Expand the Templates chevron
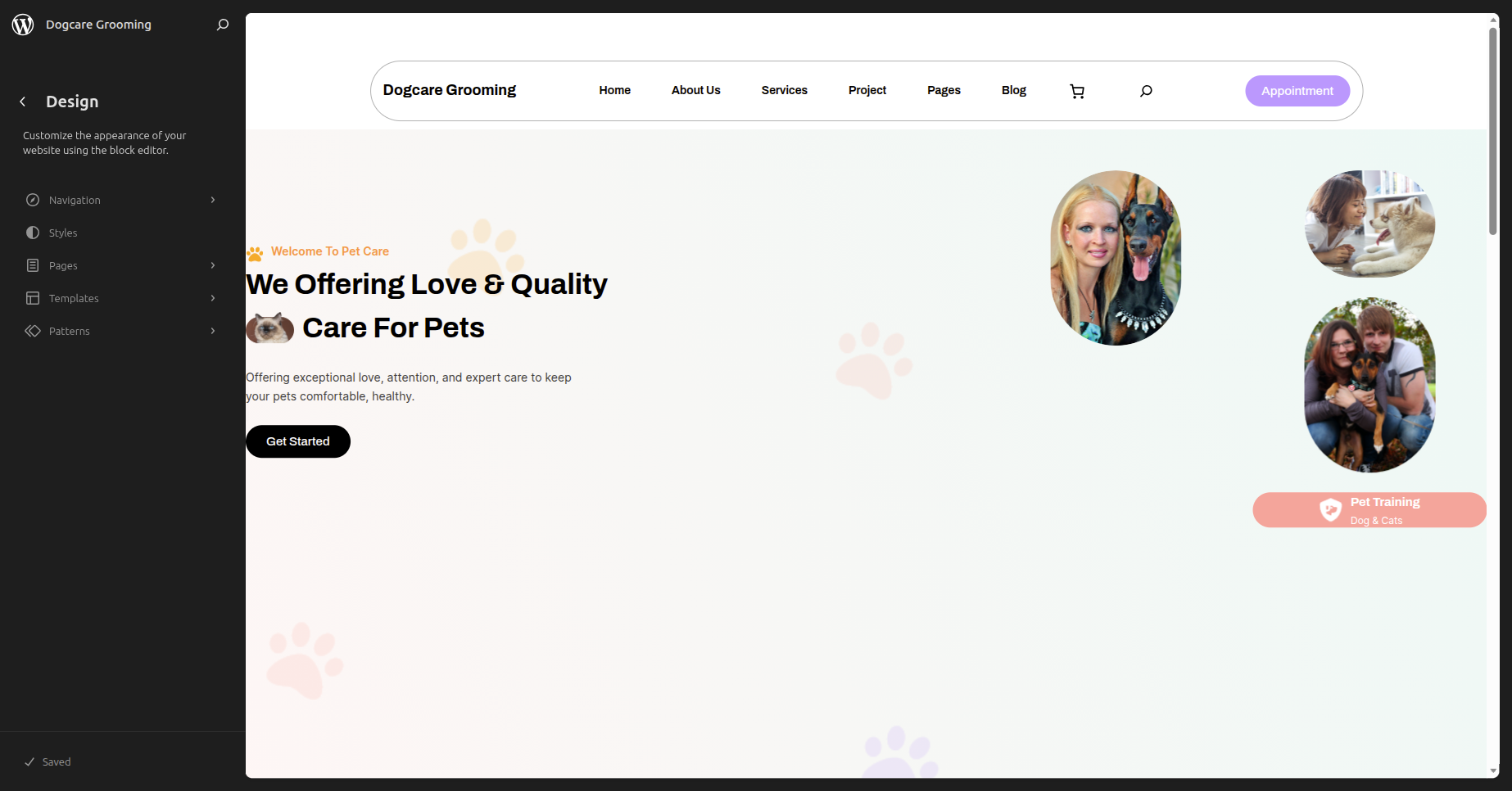 click(x=213, y=298)
